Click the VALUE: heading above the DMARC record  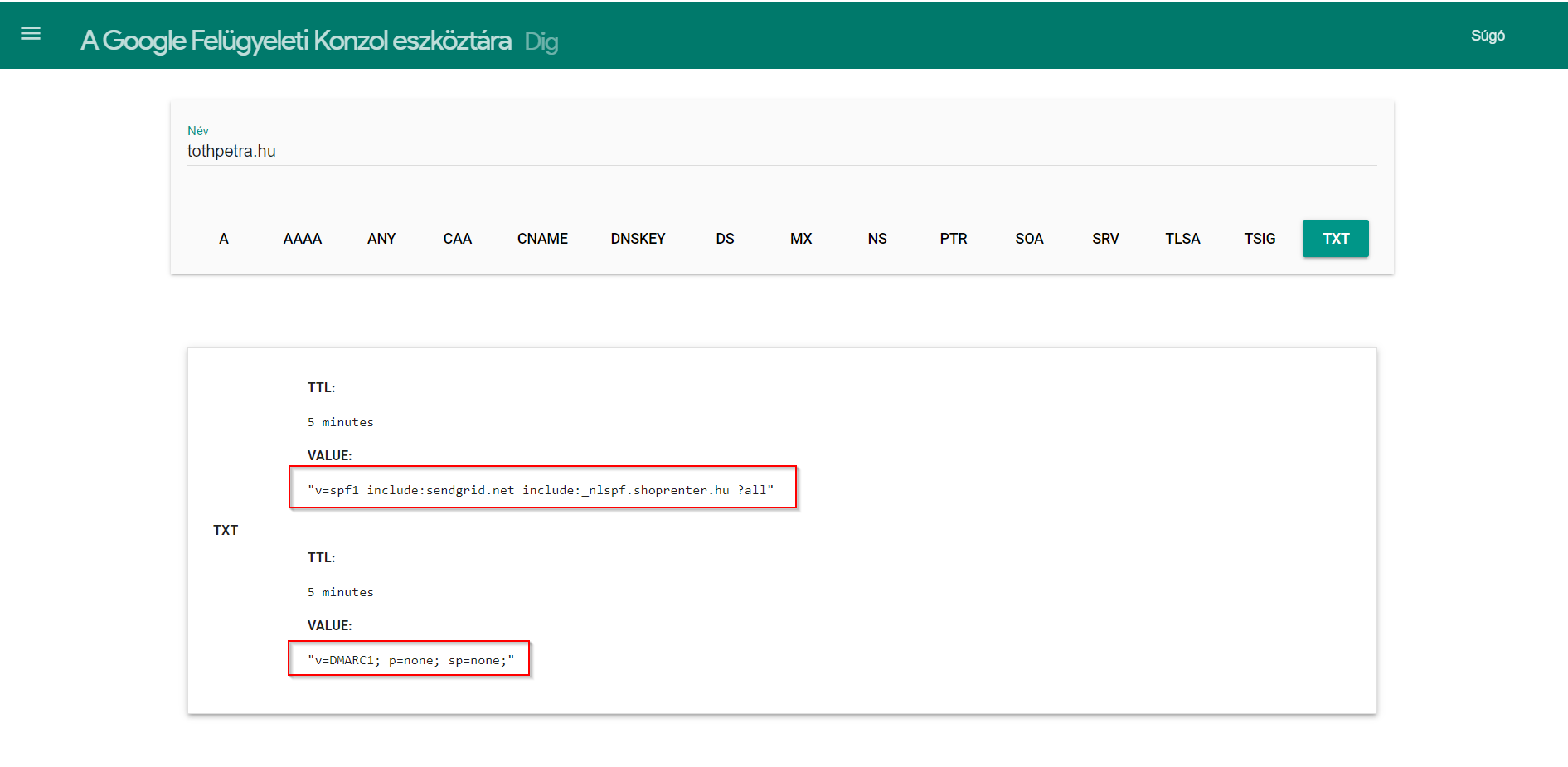coord(329,625)
